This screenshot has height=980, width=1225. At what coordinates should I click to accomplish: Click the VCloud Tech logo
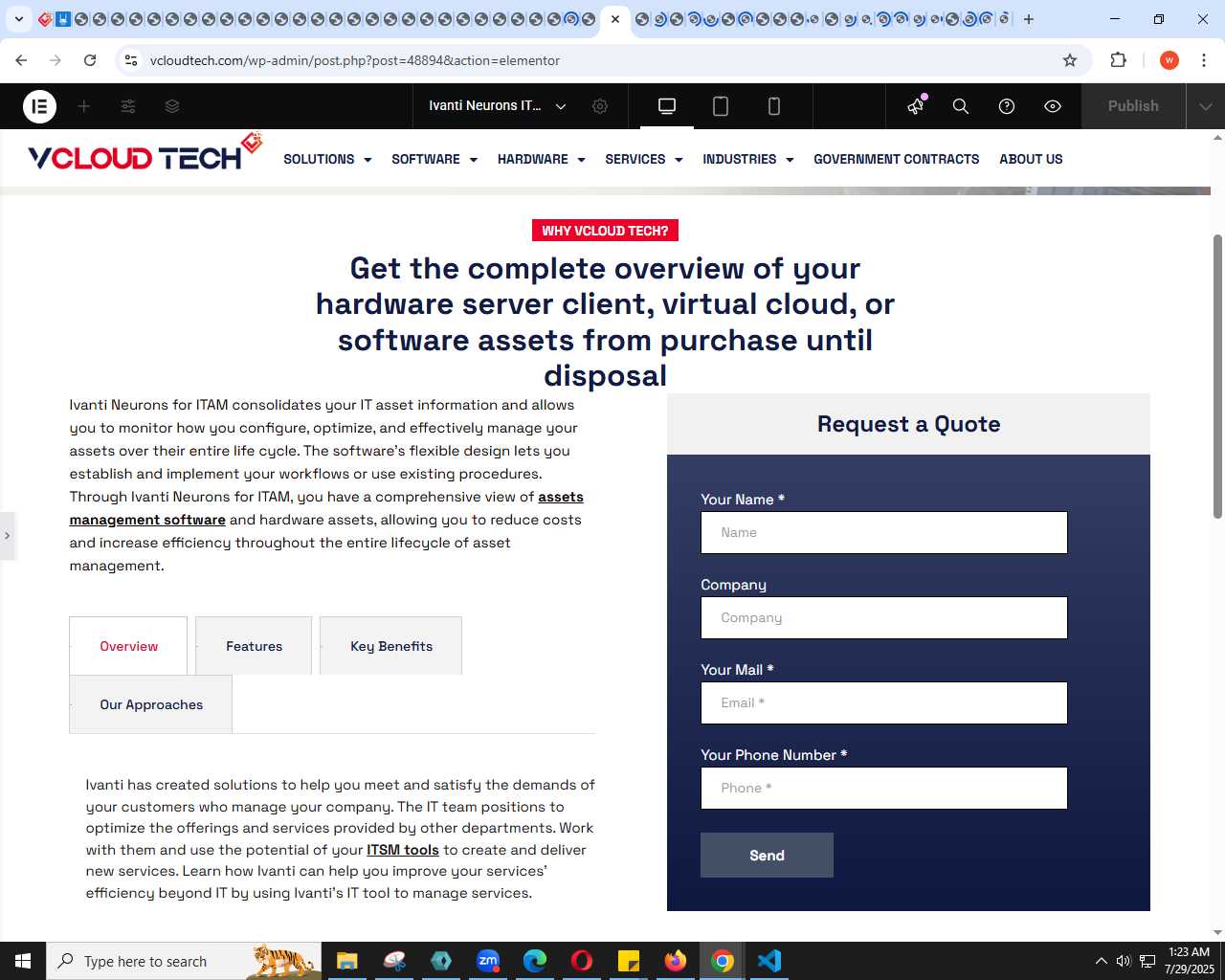pos(145,153)
